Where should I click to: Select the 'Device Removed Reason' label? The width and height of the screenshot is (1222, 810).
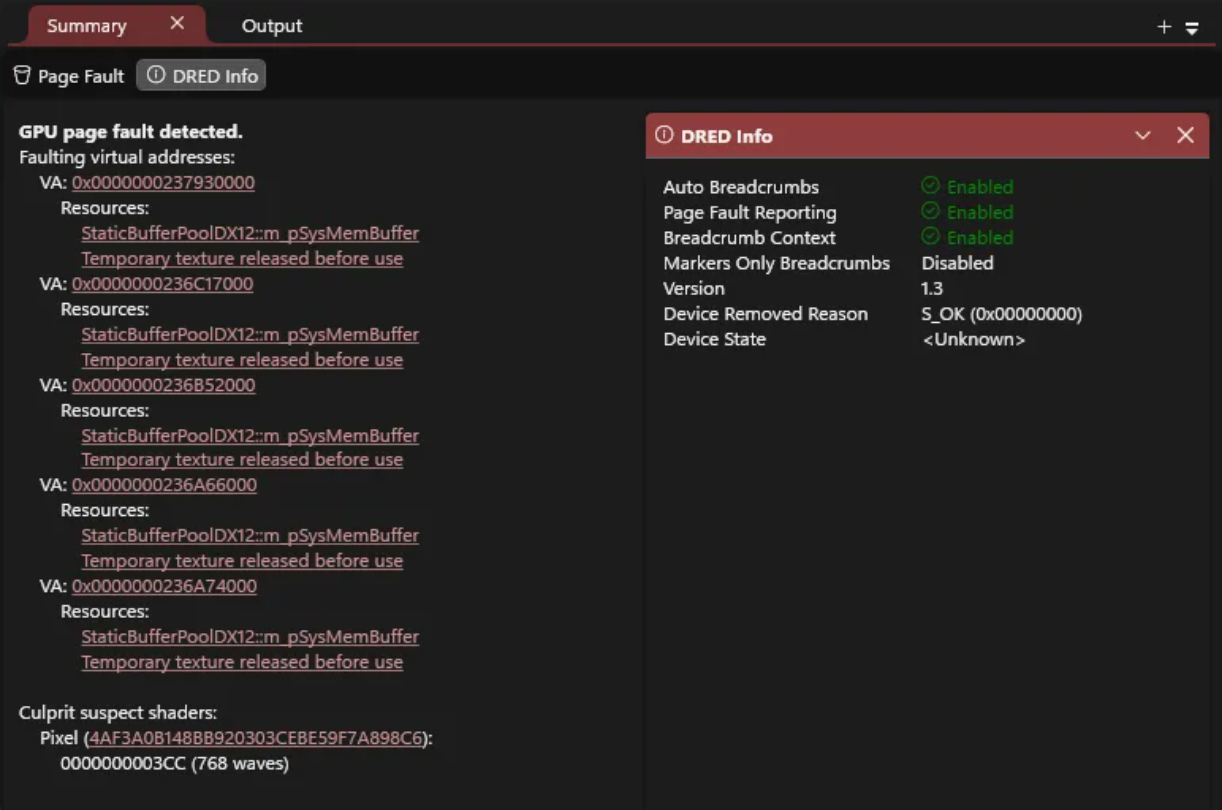coord(765,314)
